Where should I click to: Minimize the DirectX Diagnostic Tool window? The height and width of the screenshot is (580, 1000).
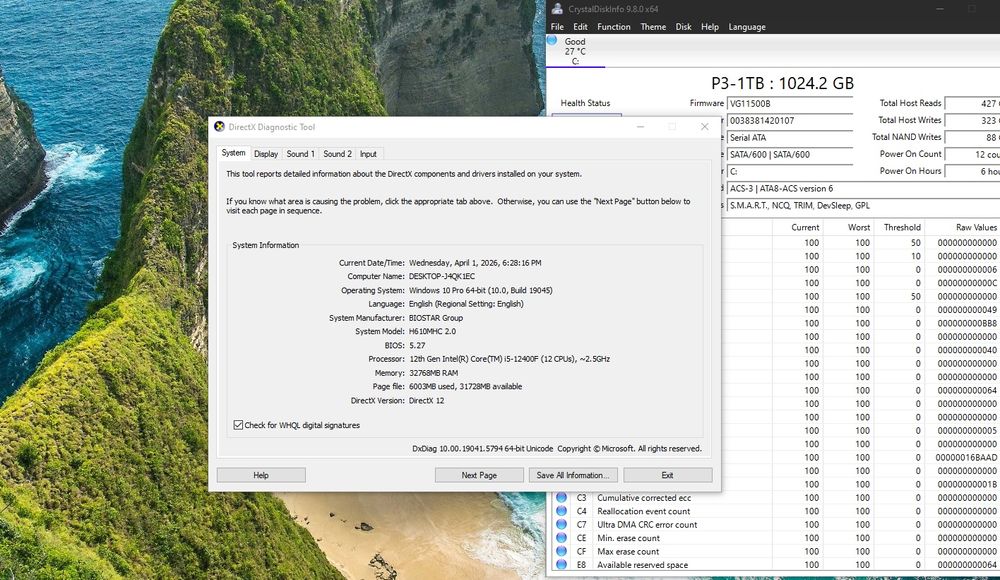(640, 126)
